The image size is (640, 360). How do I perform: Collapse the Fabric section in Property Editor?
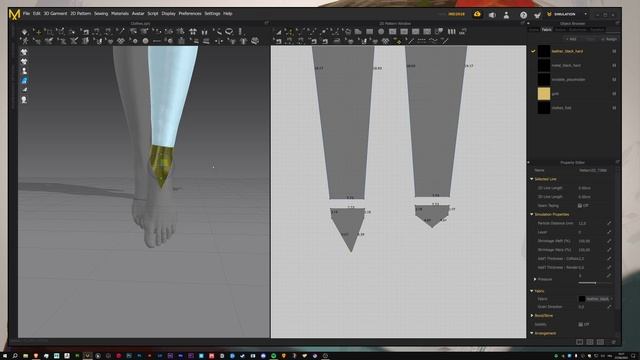click(x=532, y=291)
